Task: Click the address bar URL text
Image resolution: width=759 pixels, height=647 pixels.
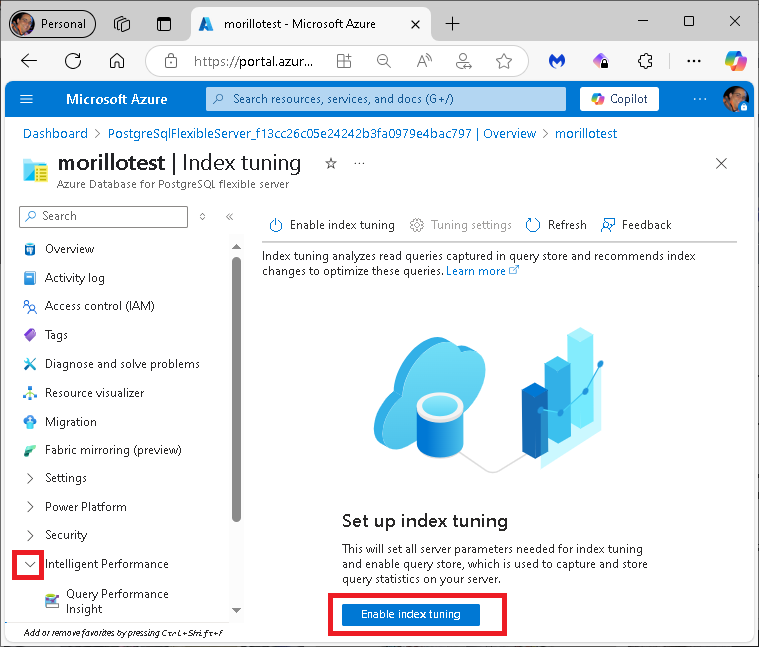Action: tap(253, 61)
